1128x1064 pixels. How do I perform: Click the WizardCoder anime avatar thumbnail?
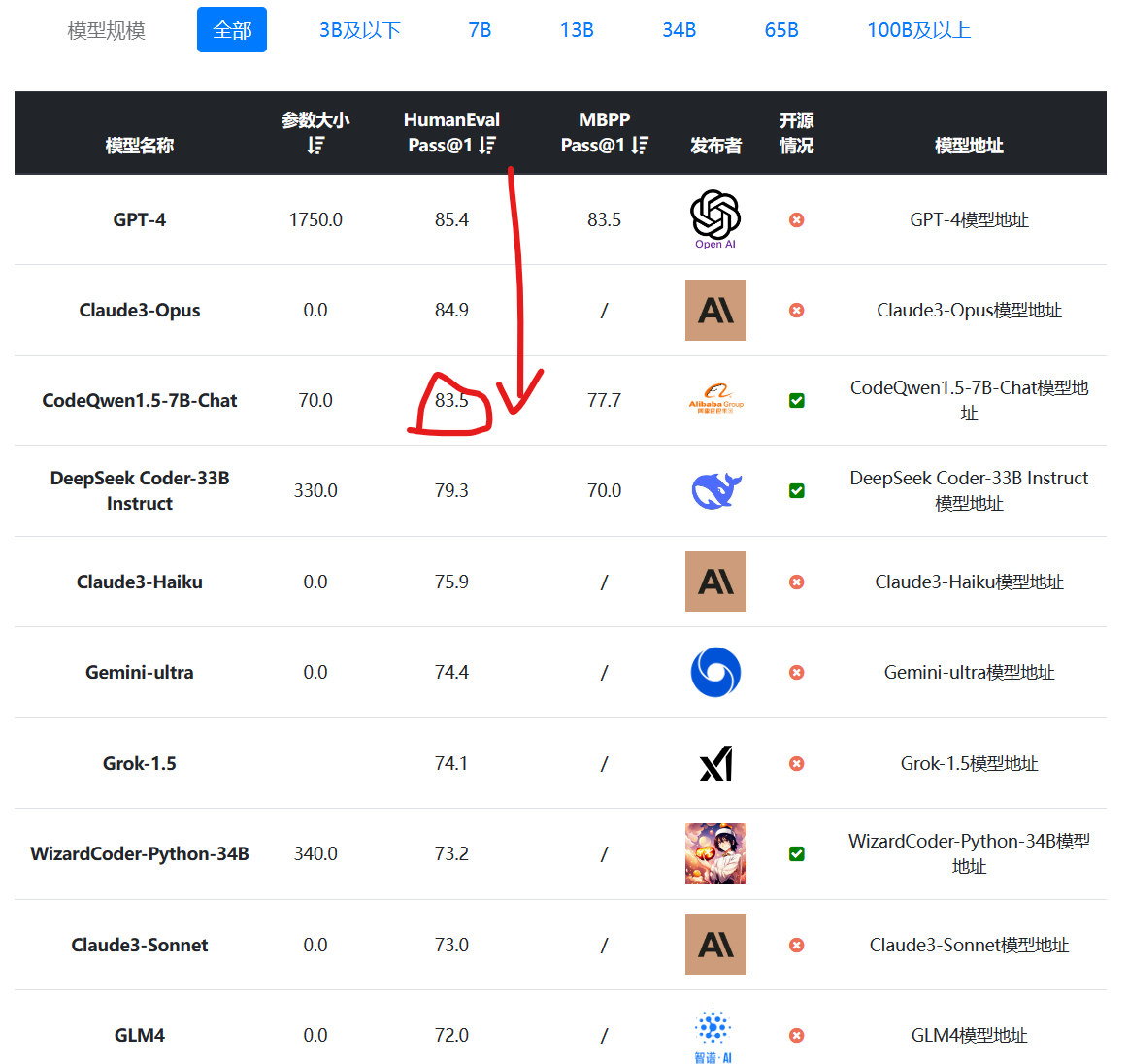click(x=715, y=854)
